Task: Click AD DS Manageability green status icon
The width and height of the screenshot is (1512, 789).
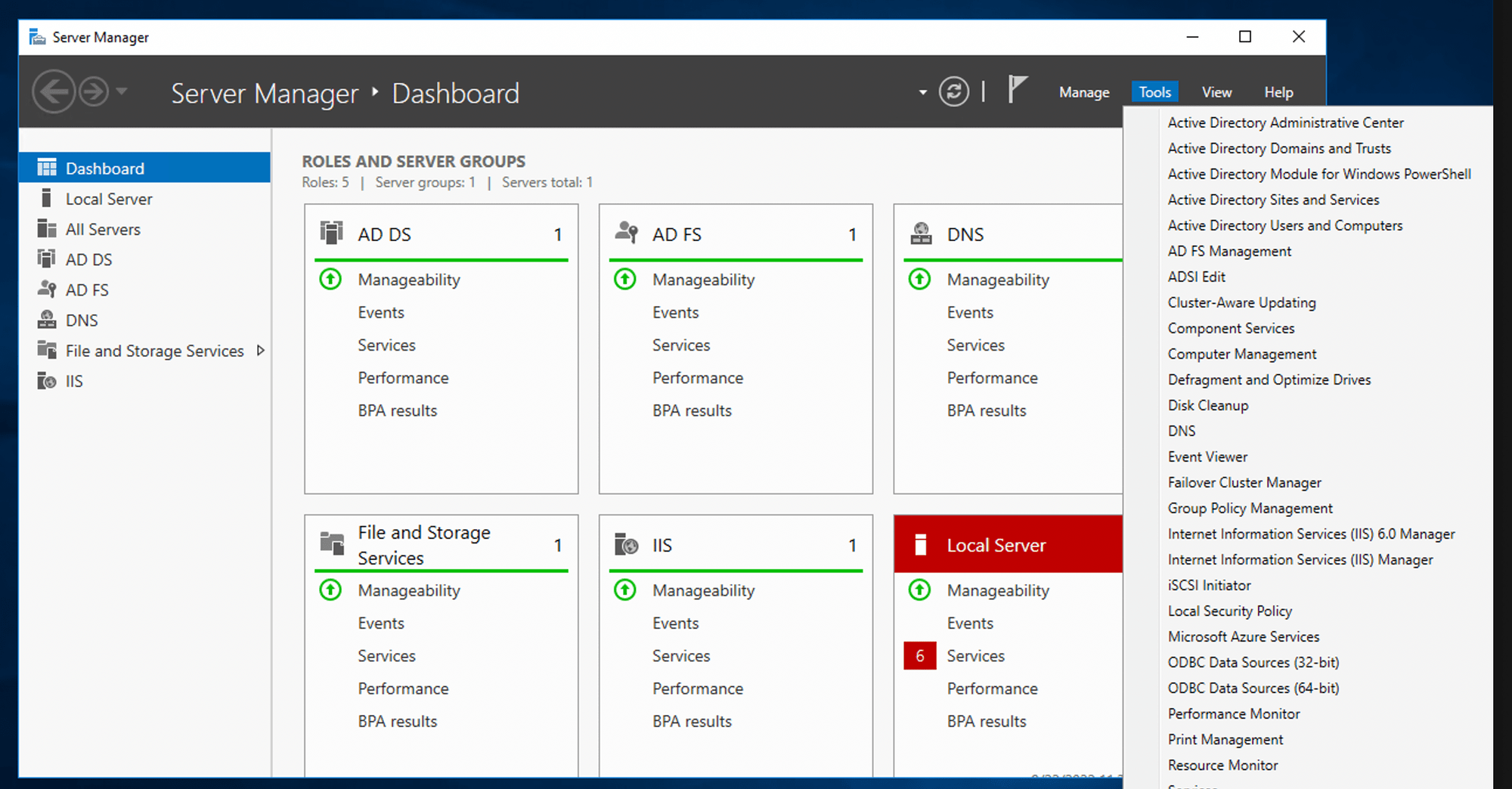Action: point(330,280)
